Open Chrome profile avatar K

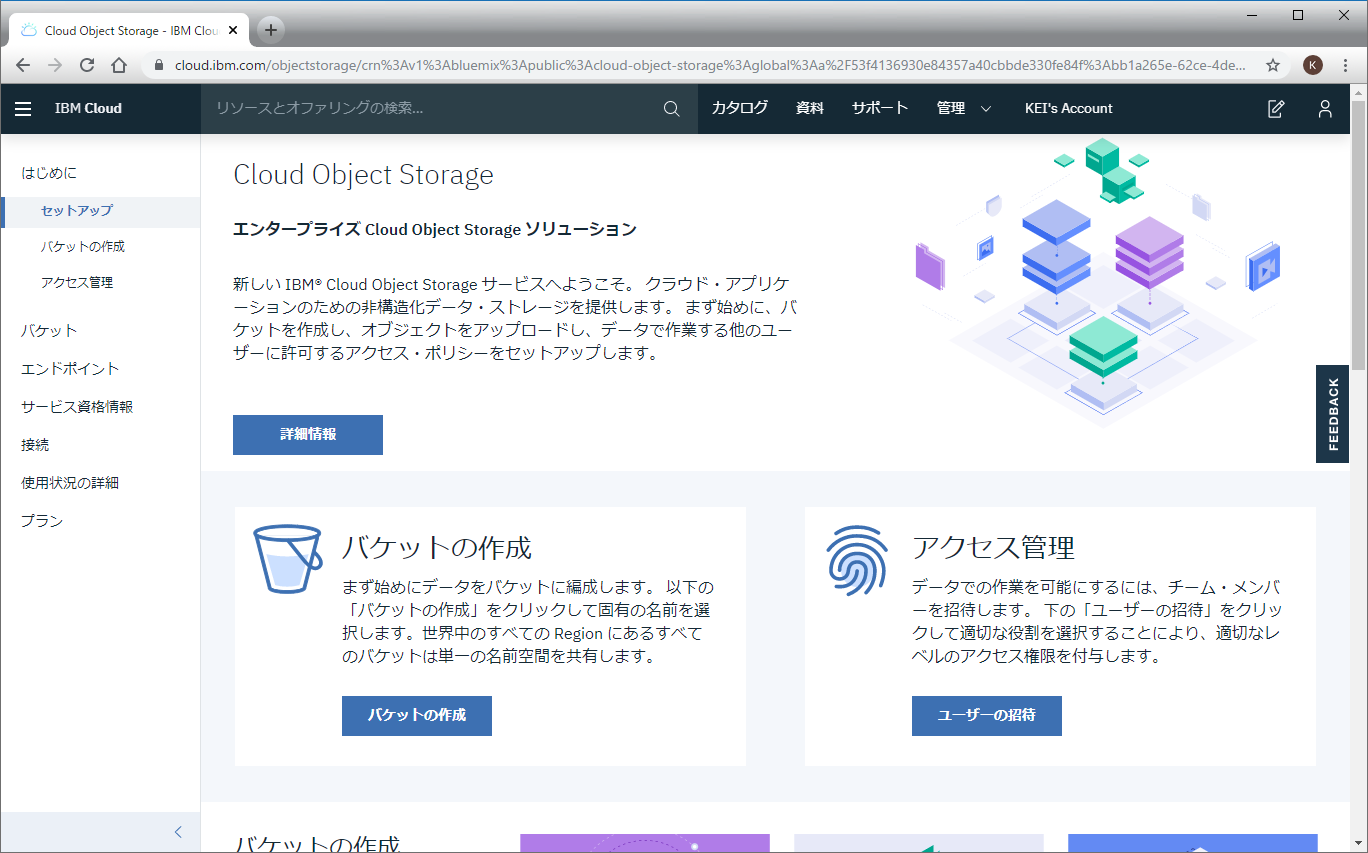pos(1313,65)
